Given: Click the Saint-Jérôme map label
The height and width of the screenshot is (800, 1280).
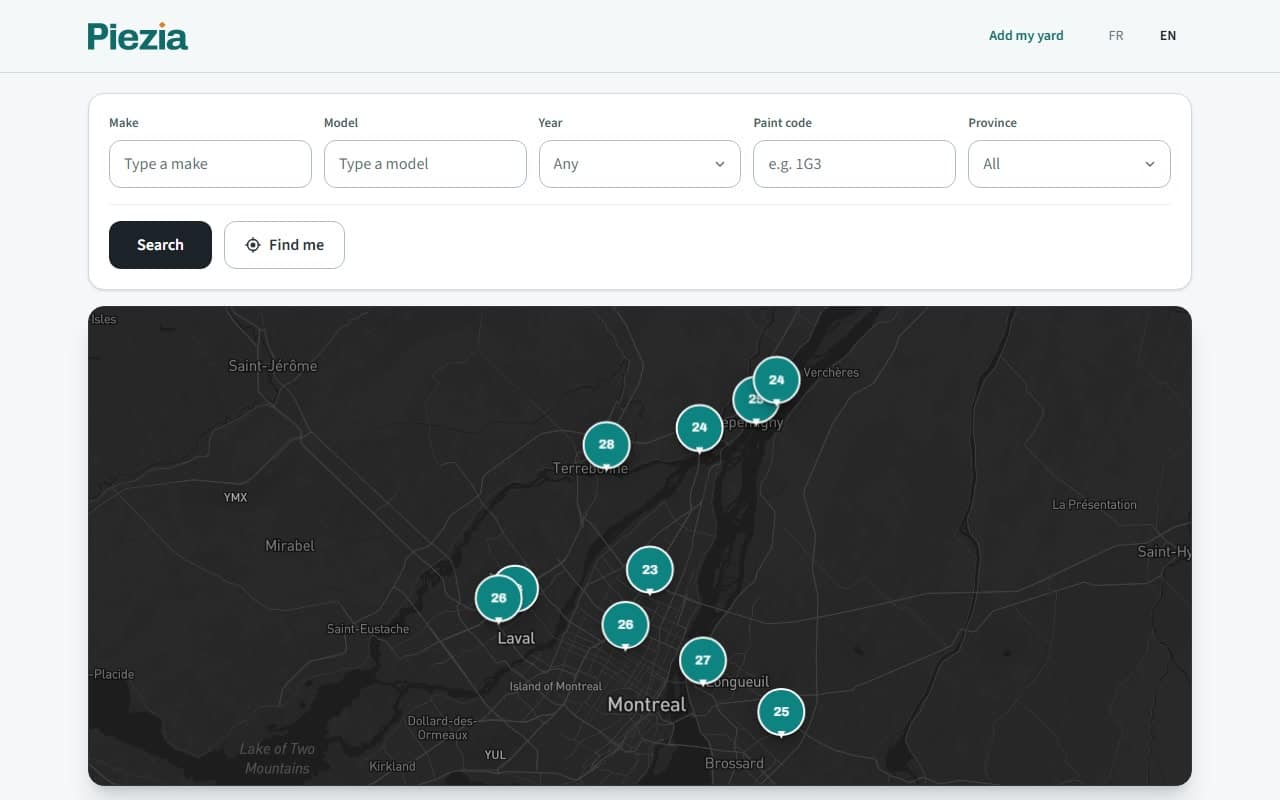Looking at the screenshot, I should tap(273, 366).
